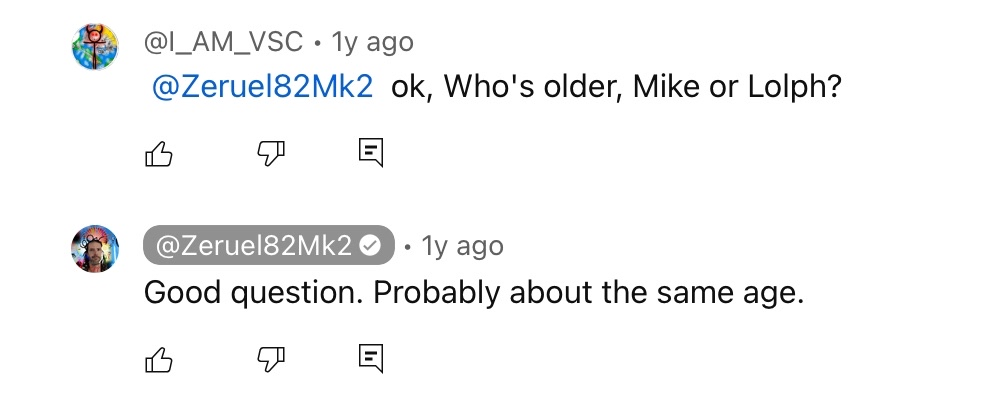Click the text "Probably about the same age."

(589, 293)
